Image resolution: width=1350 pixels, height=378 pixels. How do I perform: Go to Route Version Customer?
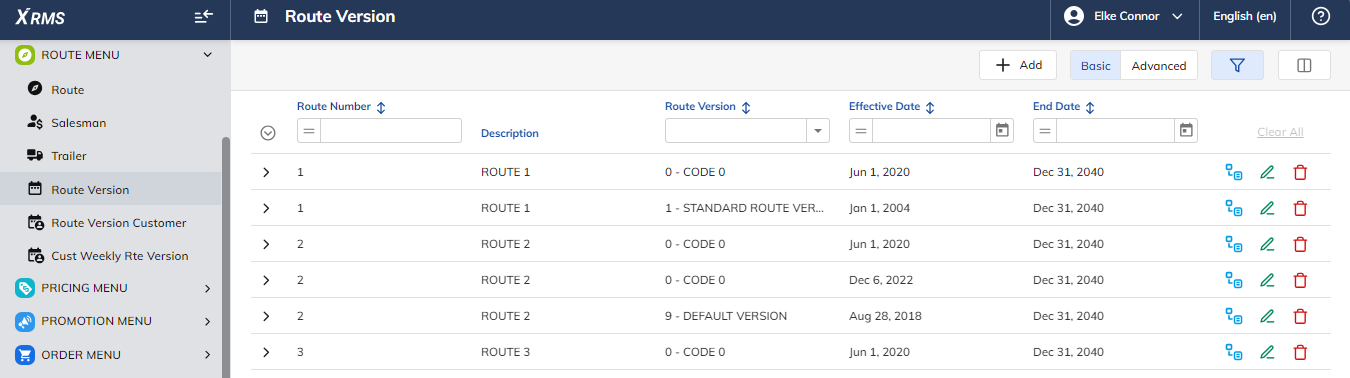(118, 223)
